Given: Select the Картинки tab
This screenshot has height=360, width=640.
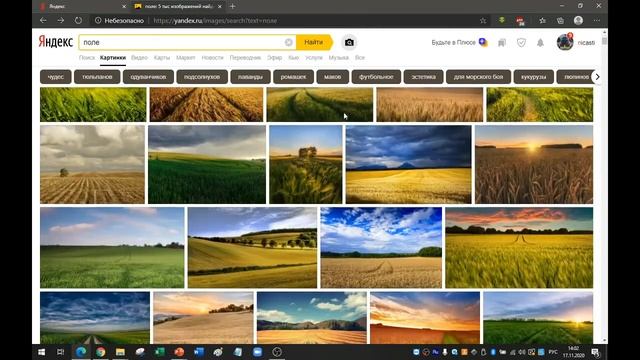Looking at the screenshot, I should tap(113, 58).
